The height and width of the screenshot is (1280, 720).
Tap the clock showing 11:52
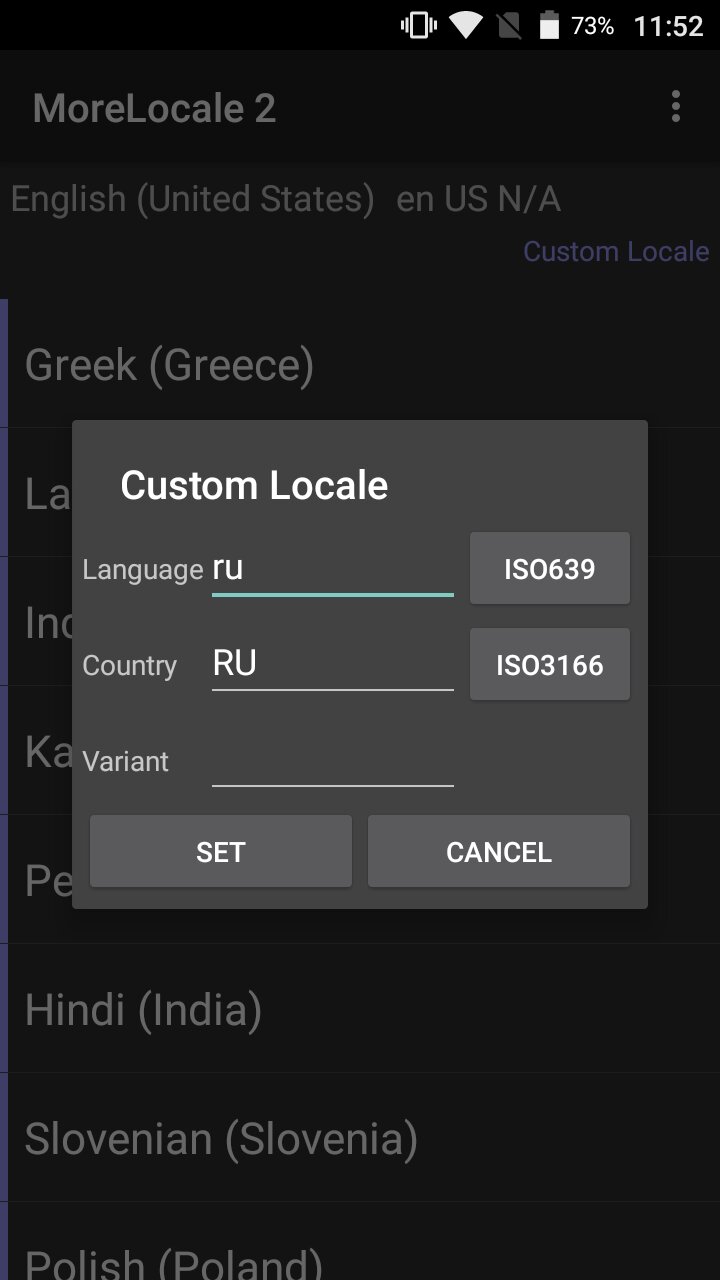point(668,26)
